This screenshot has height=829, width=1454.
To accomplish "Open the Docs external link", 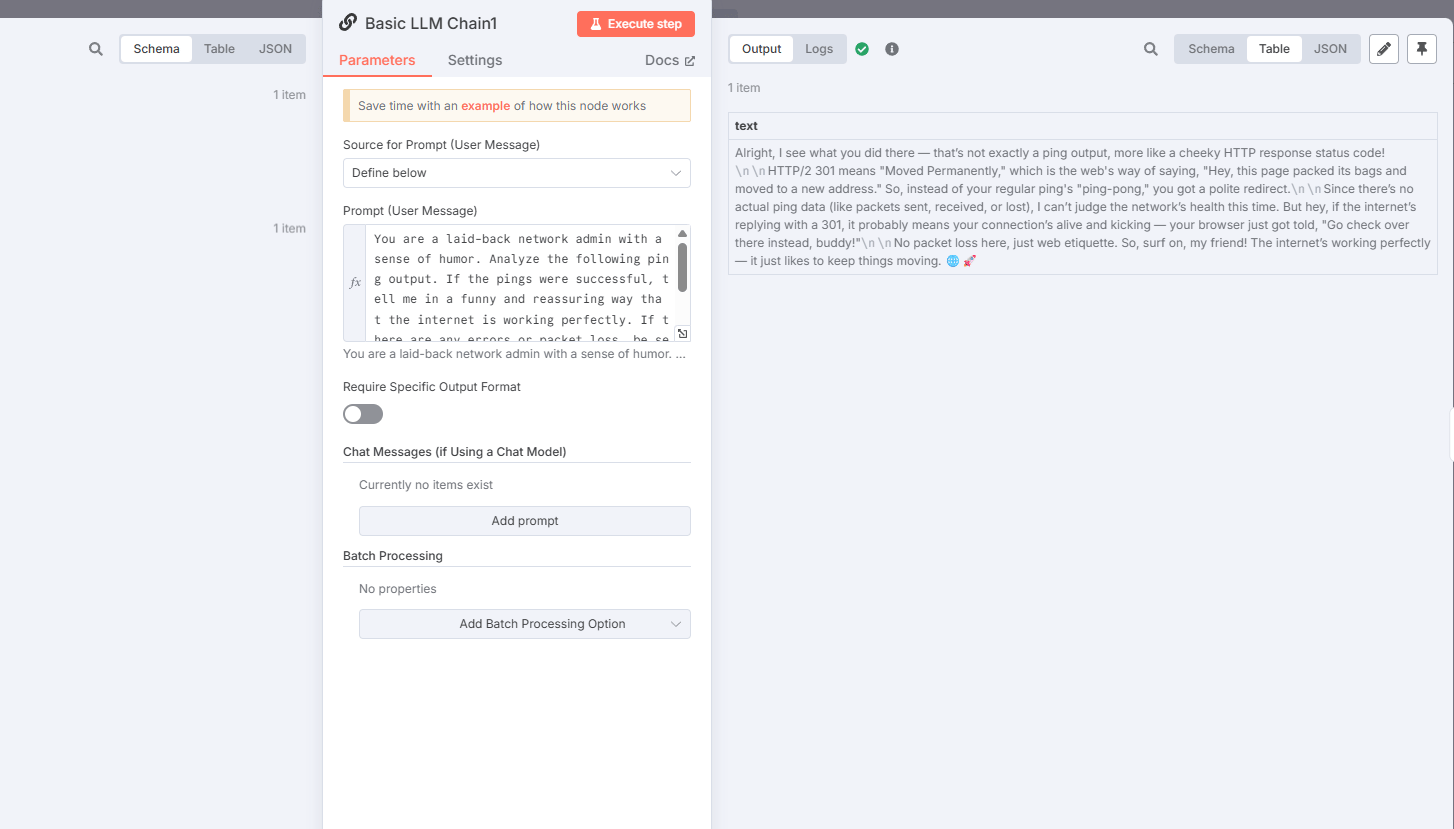I will pos(670,60).
